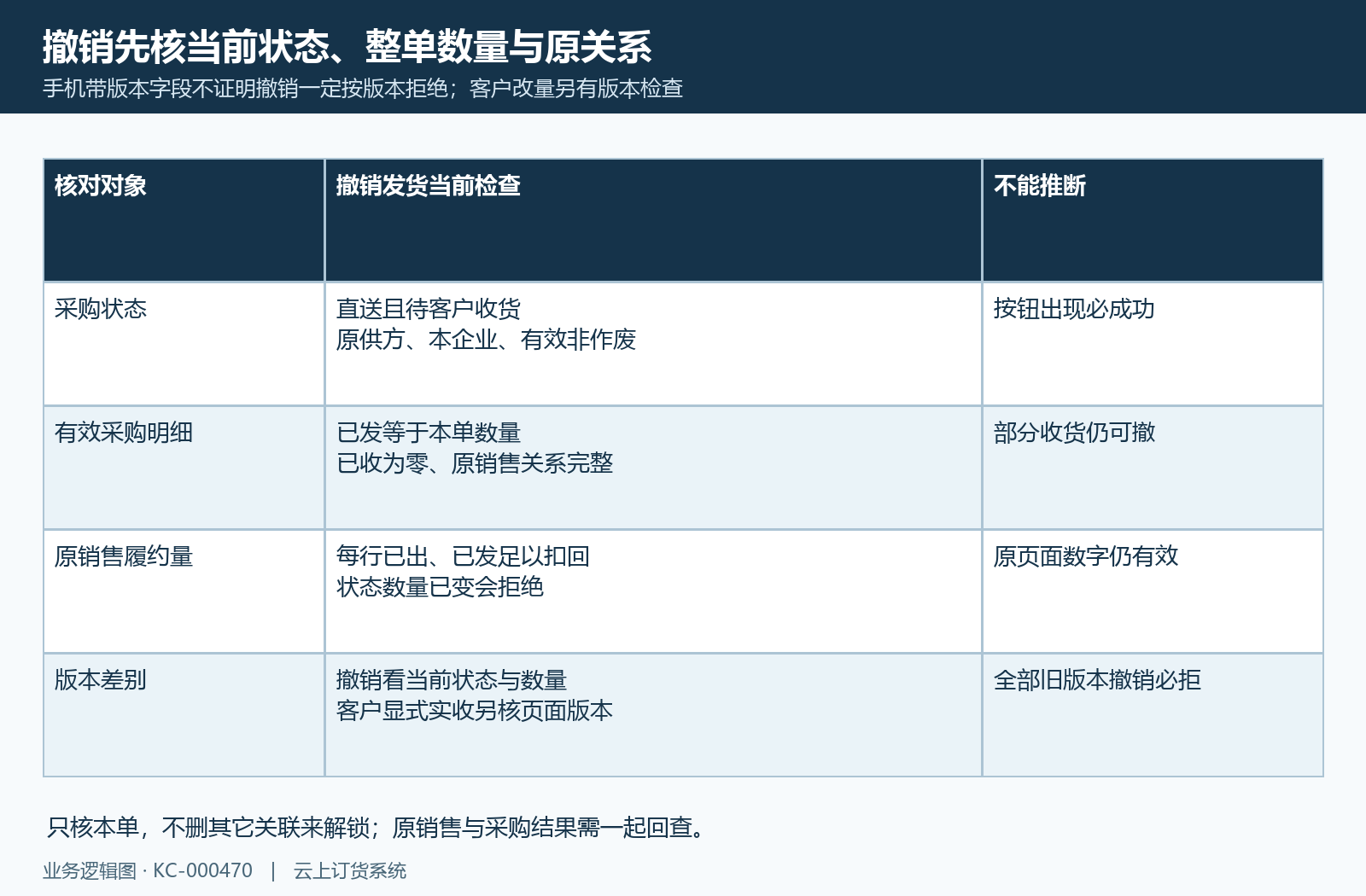
Task: Select the subtitle starting with 手机带版本字段
Action: tap(363, 89)
